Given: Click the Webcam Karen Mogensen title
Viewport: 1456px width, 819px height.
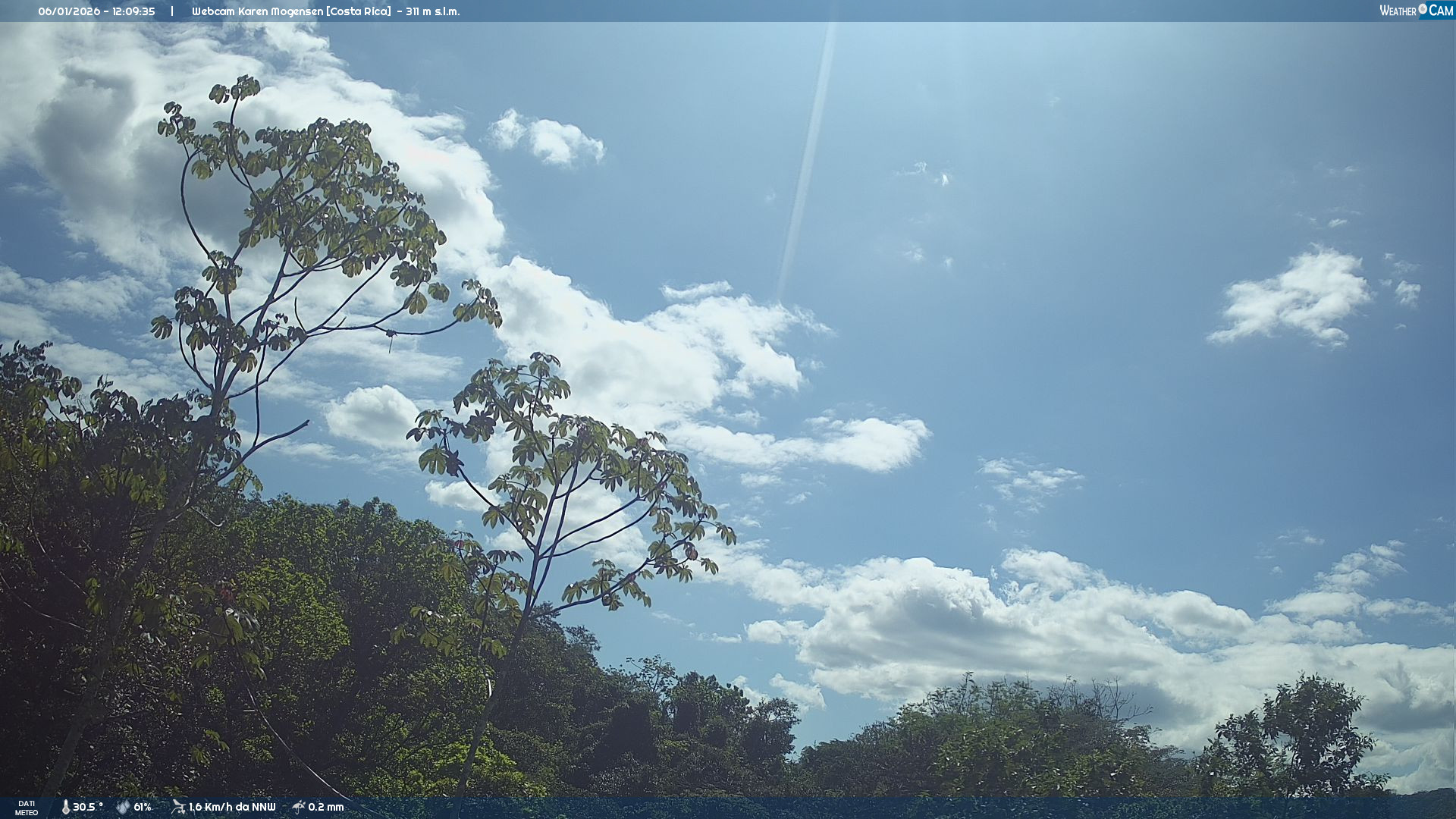Looking at the screenshot, I should (256, 11).
